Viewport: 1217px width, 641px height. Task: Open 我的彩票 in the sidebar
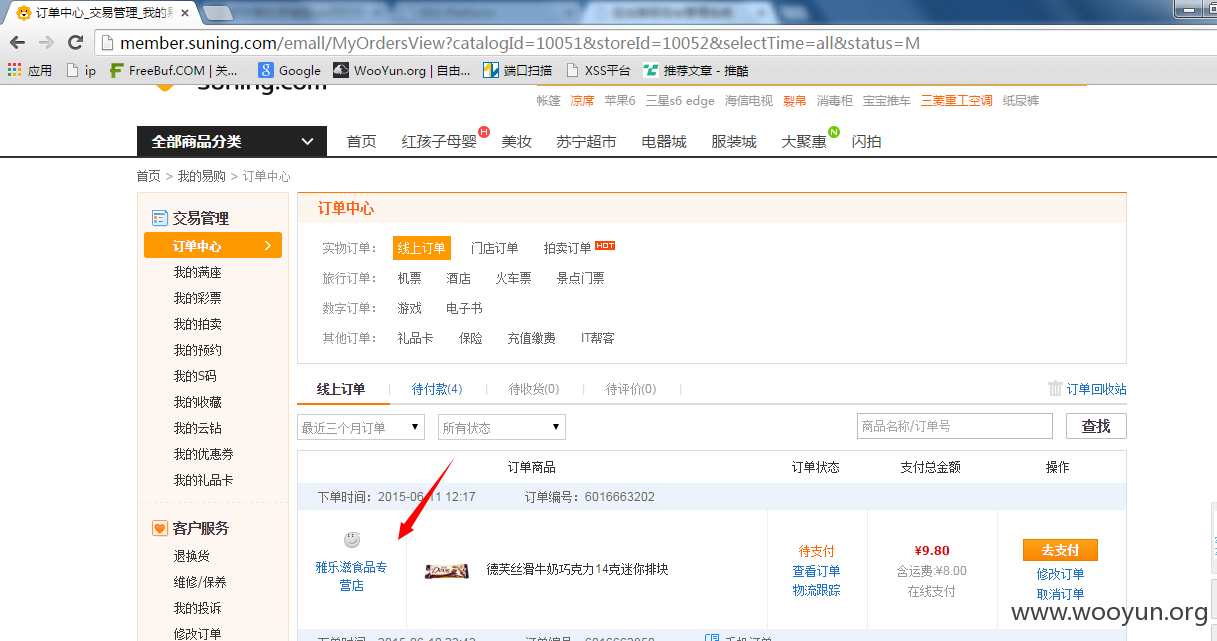point(197,298)
